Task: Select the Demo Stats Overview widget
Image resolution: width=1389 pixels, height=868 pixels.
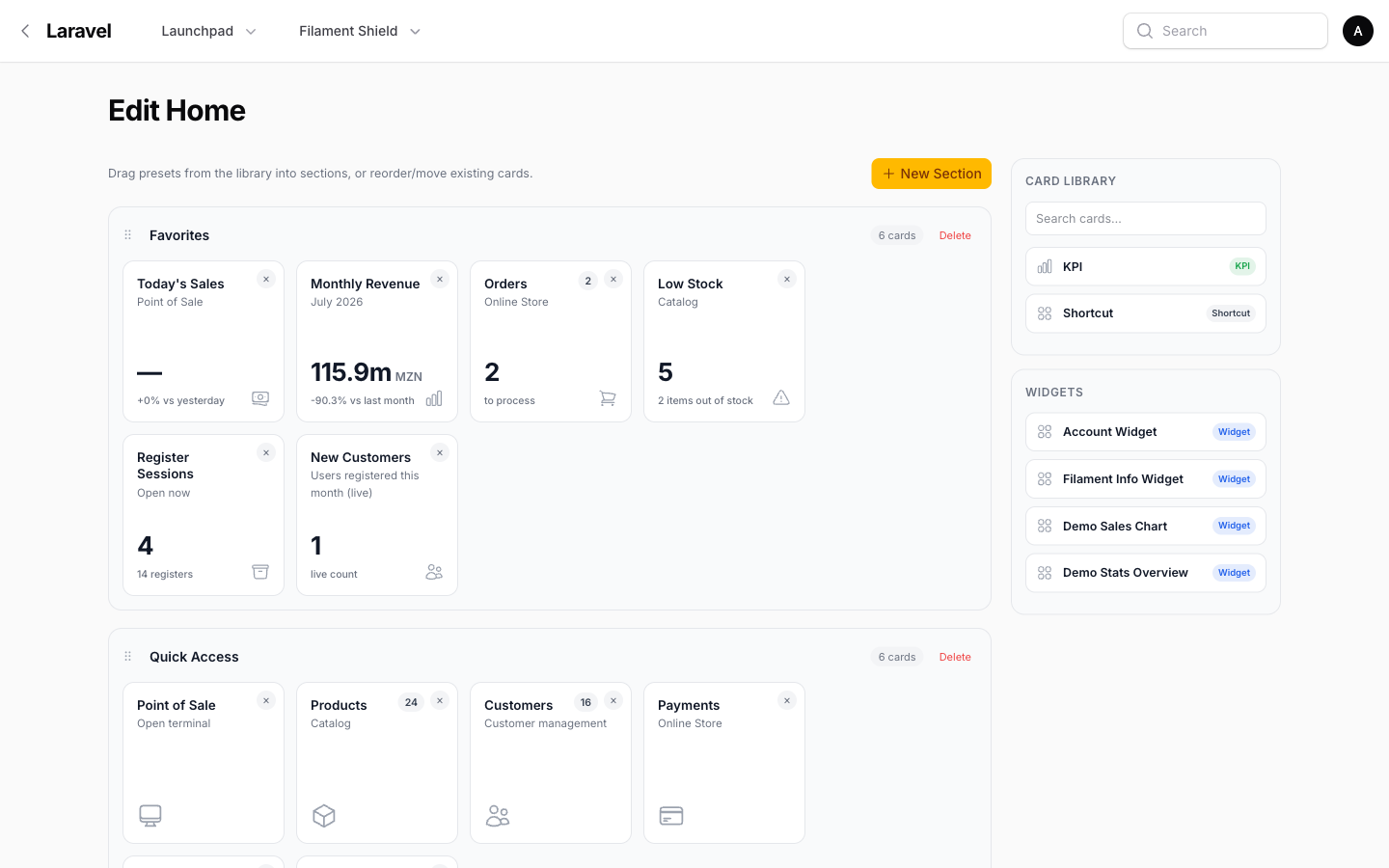Action: pyautogui.click(x=1146, y=573)
